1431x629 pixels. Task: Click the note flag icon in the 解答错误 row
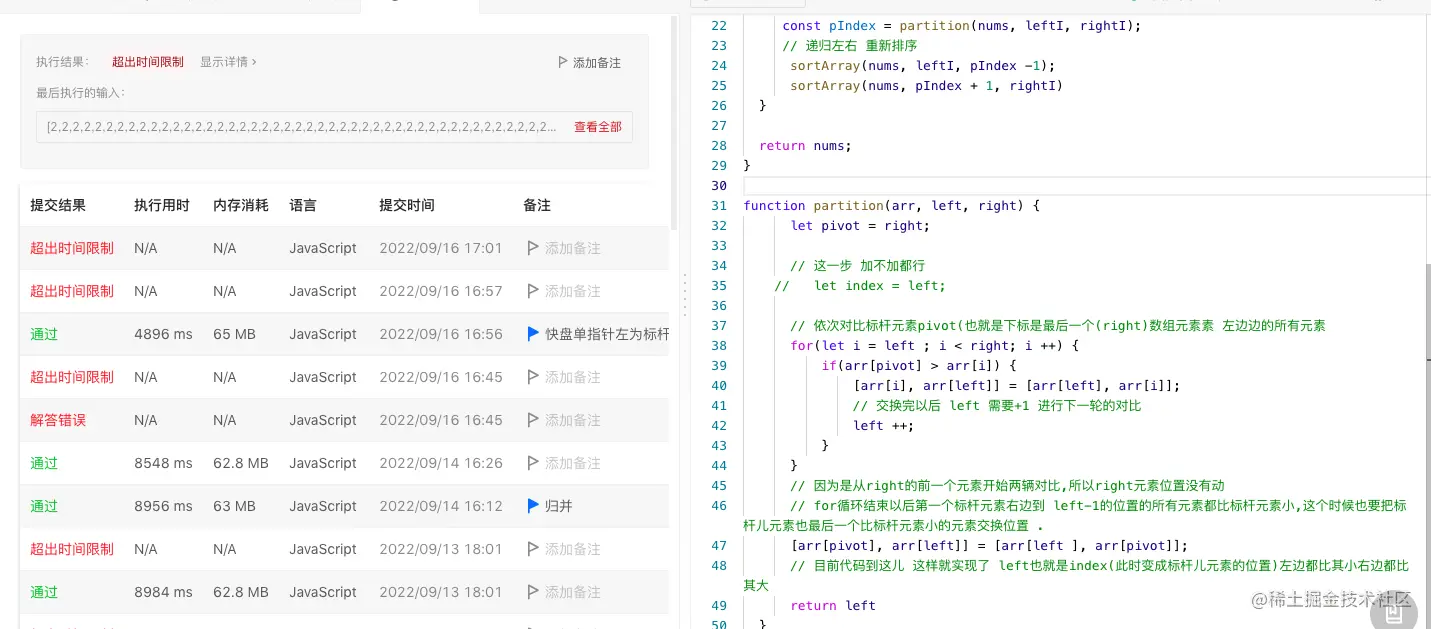coord(533,420)
